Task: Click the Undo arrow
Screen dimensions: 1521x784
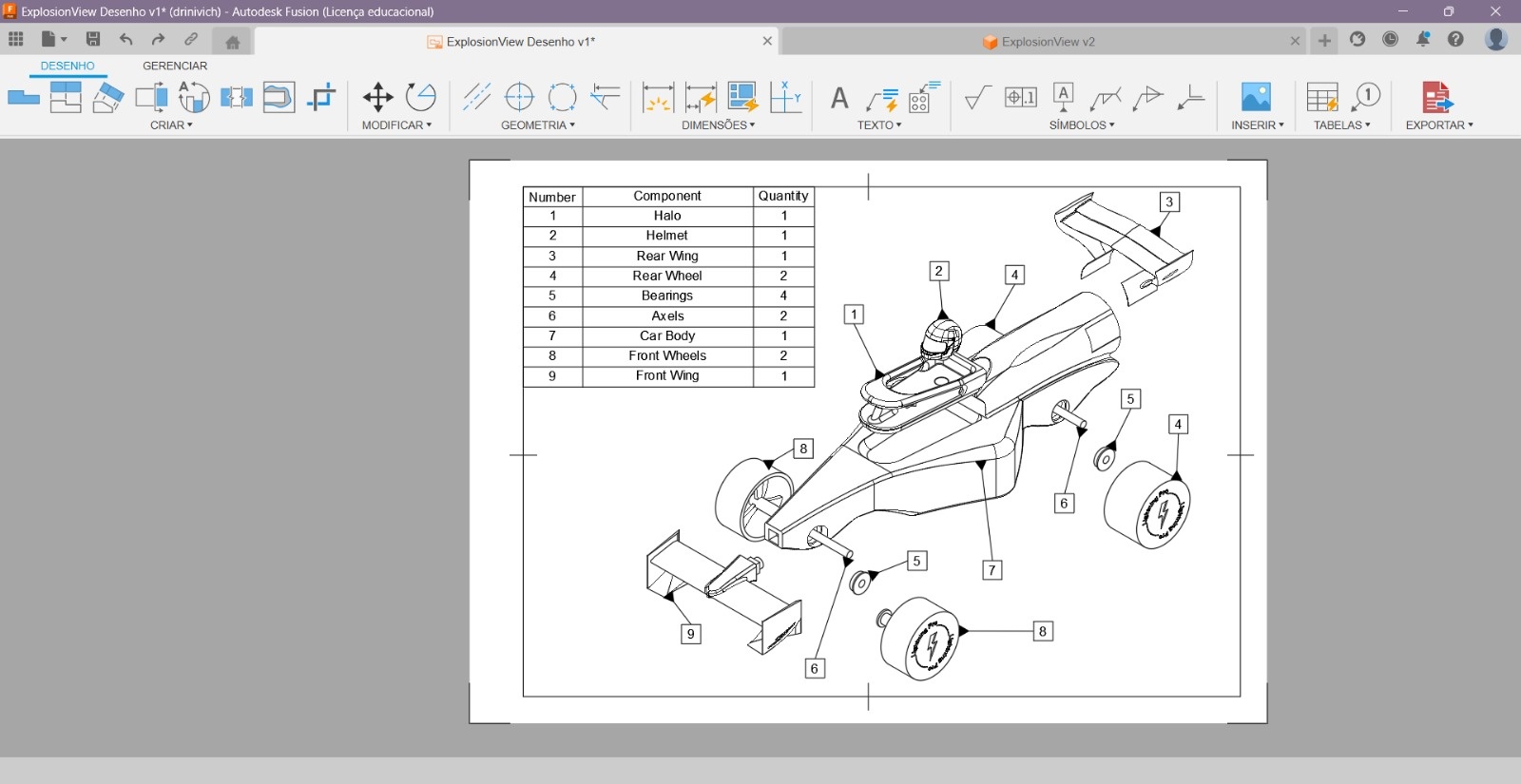Action: coord(125,39)
